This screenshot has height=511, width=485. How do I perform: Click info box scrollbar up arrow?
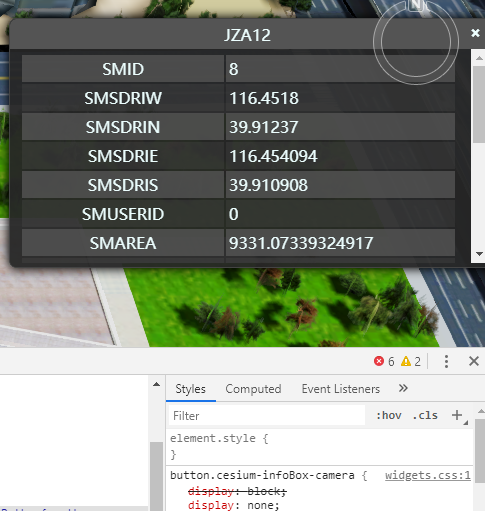click(x=479, y=58)
